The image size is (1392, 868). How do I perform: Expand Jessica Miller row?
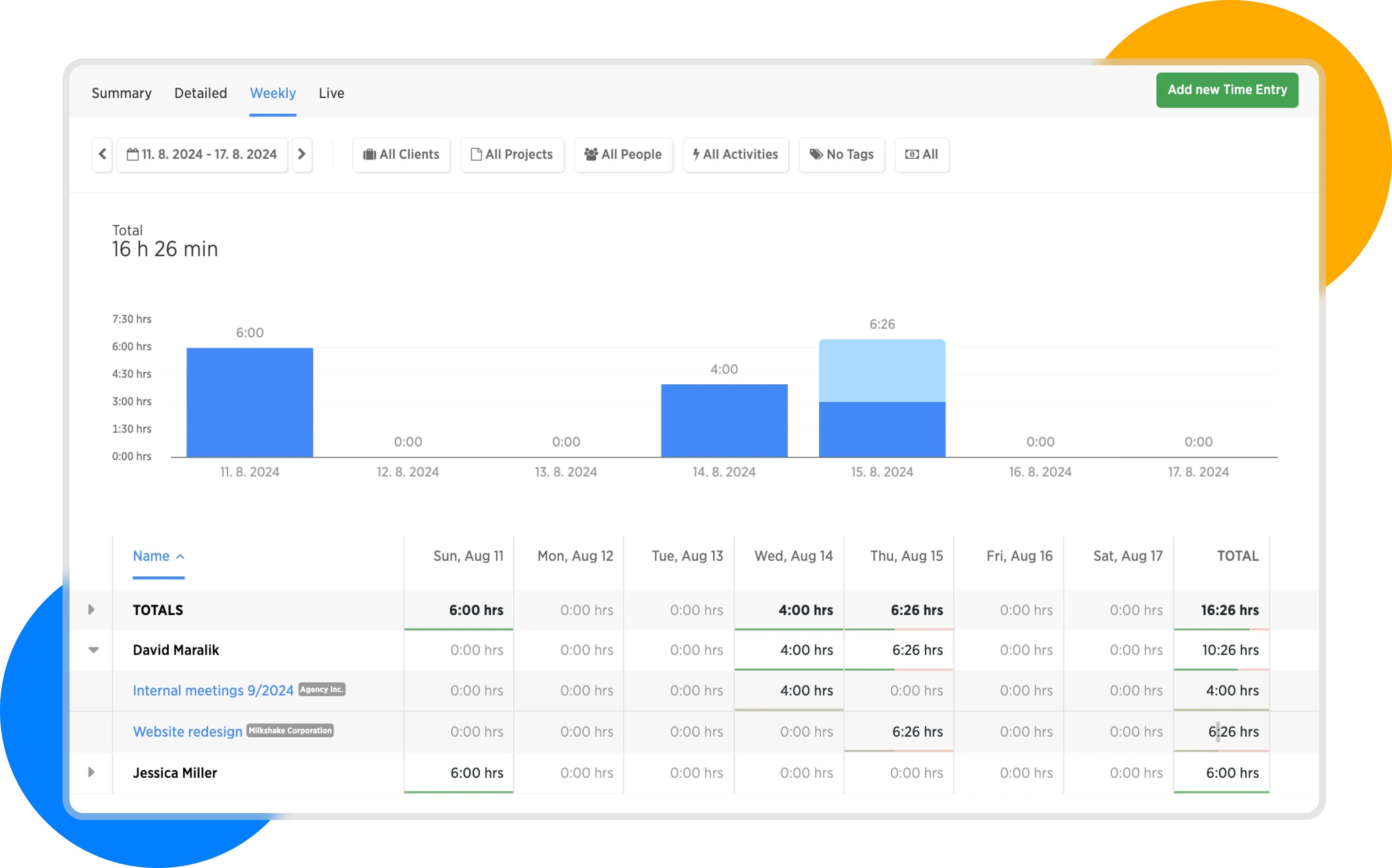click(x=91, y=773)
